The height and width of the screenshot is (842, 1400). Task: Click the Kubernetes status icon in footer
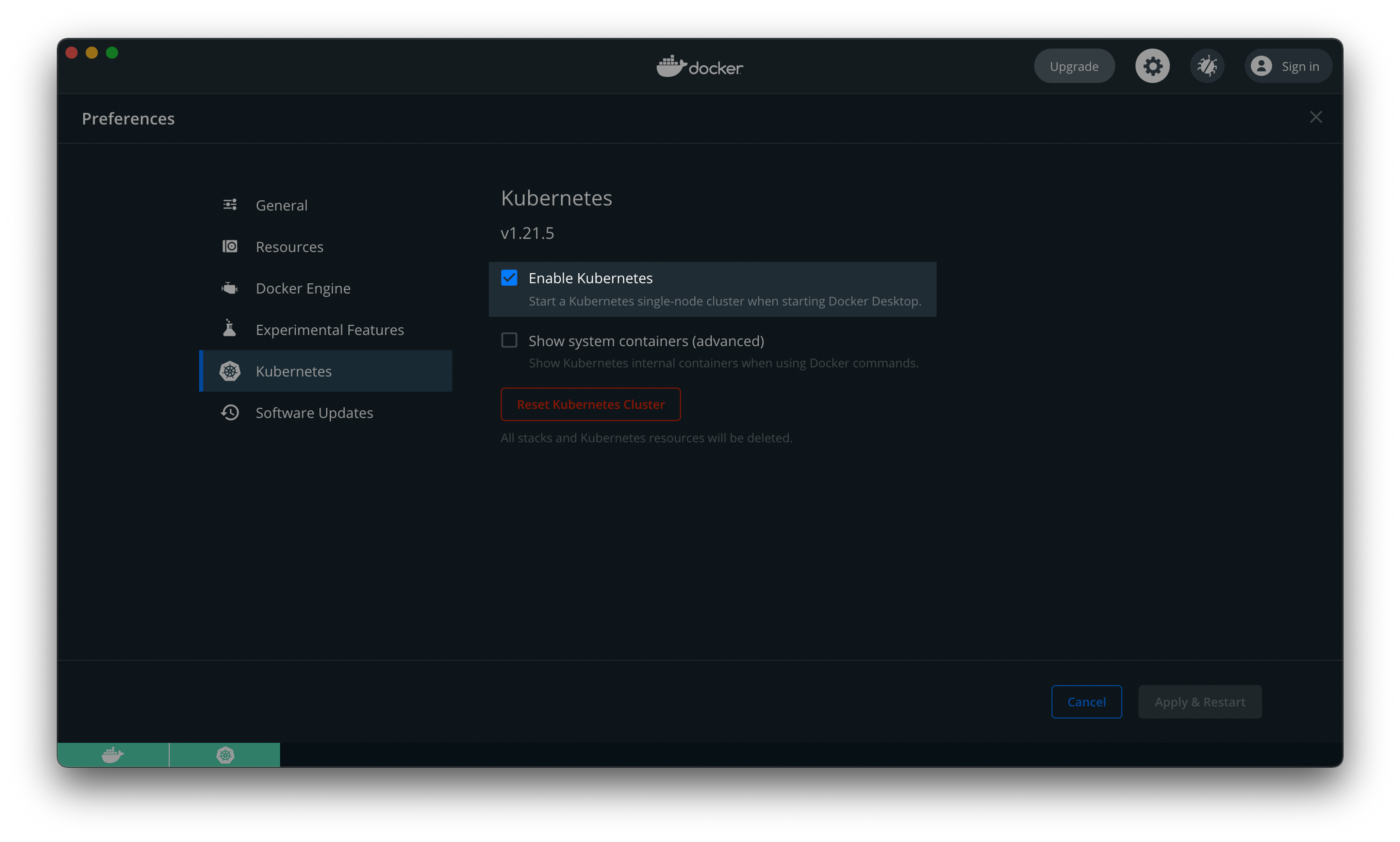[225, 755]
